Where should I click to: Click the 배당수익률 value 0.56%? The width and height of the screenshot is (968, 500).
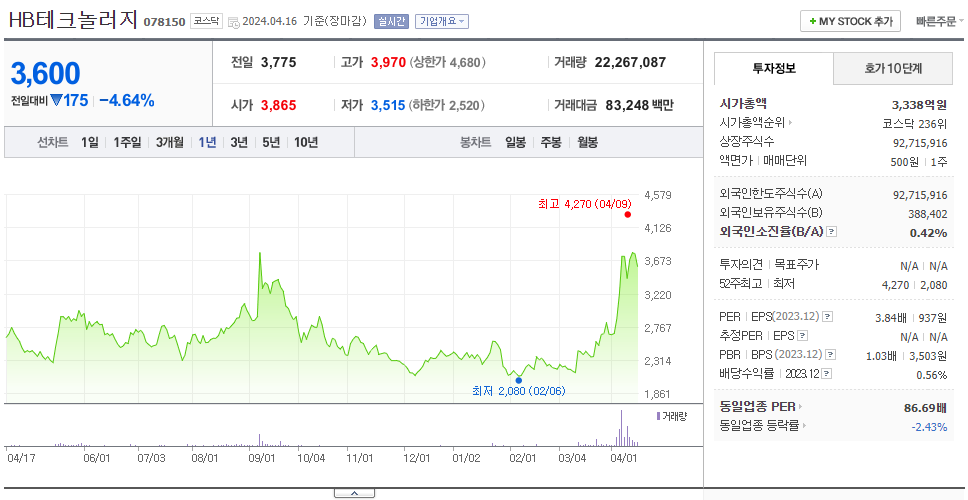(932, 375)
